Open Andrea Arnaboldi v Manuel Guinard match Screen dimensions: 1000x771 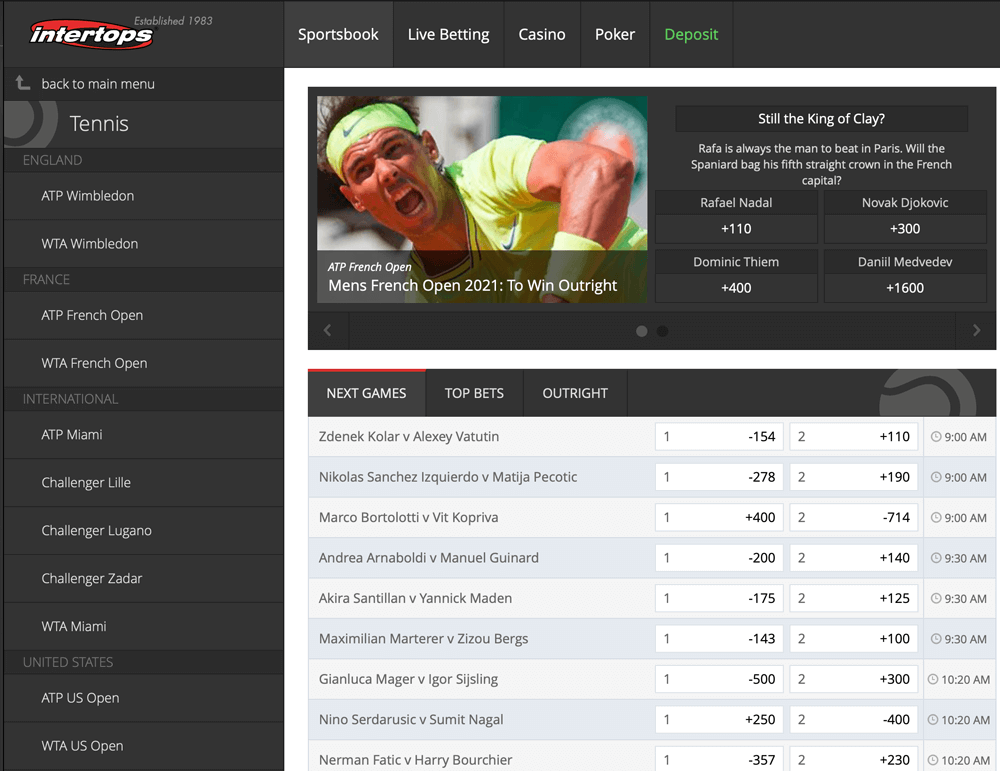click(x=429, y=558)
